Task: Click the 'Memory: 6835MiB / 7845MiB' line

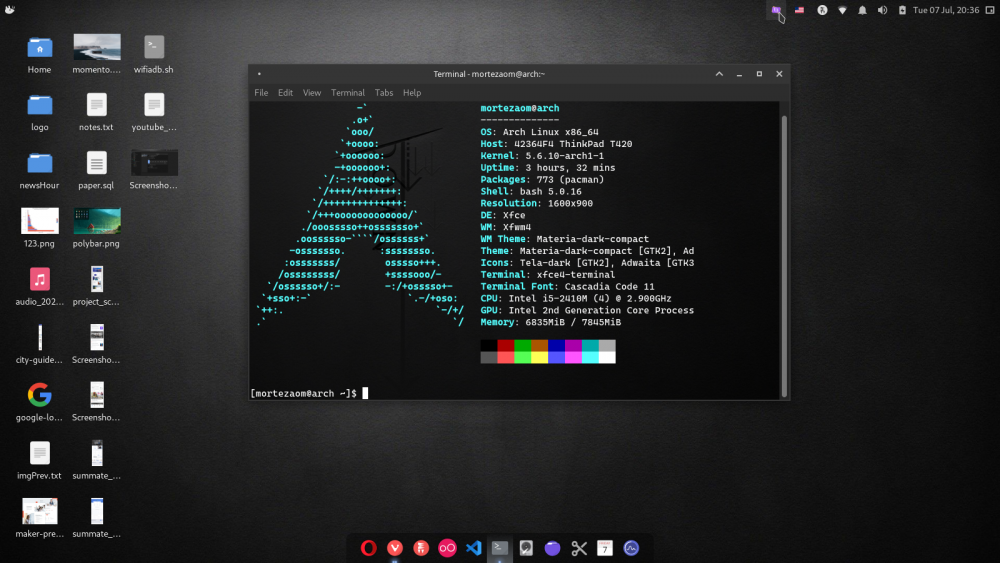Action: pyautogui.click(x=550, y=323)
